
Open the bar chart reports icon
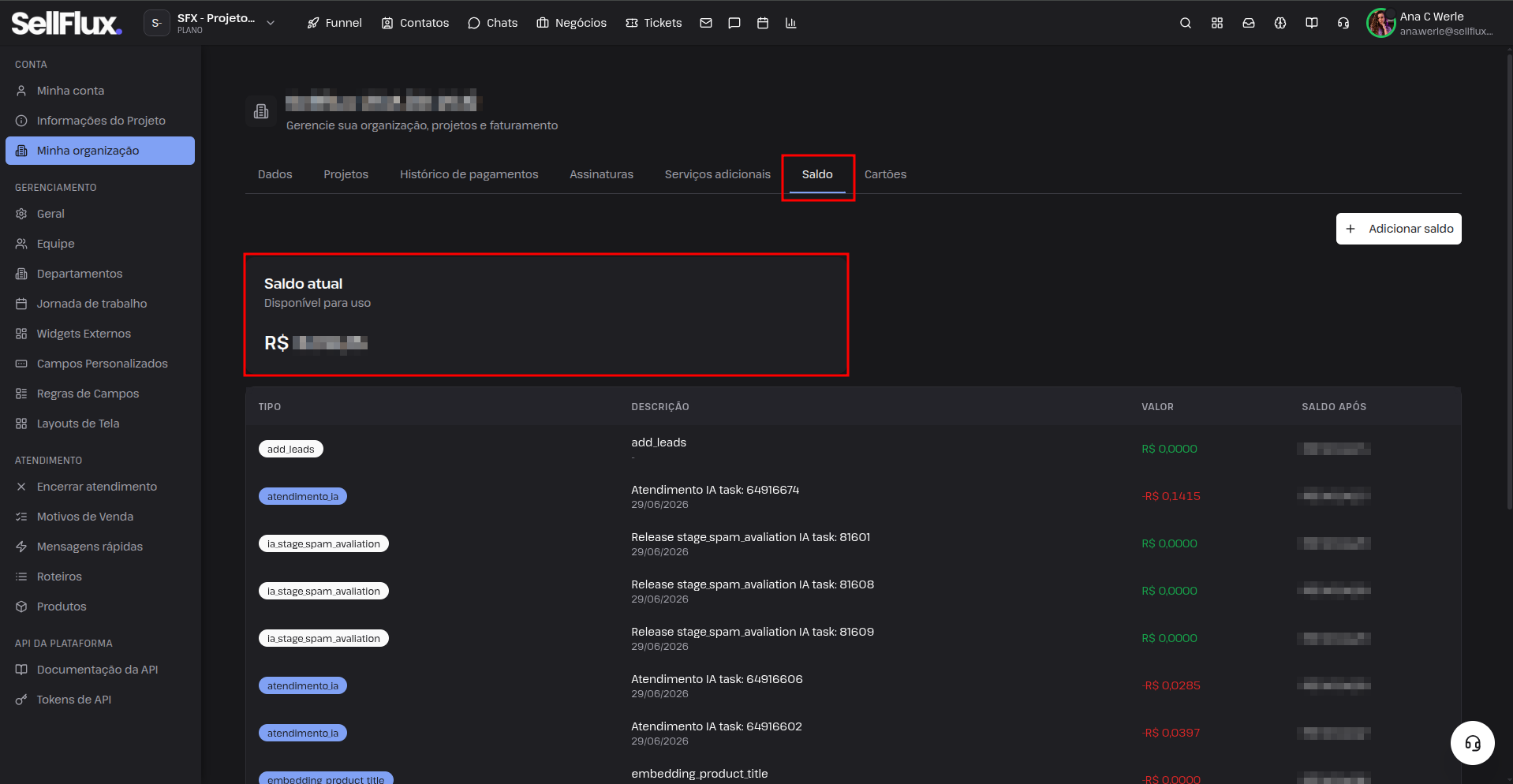click(x=791, y=23)
